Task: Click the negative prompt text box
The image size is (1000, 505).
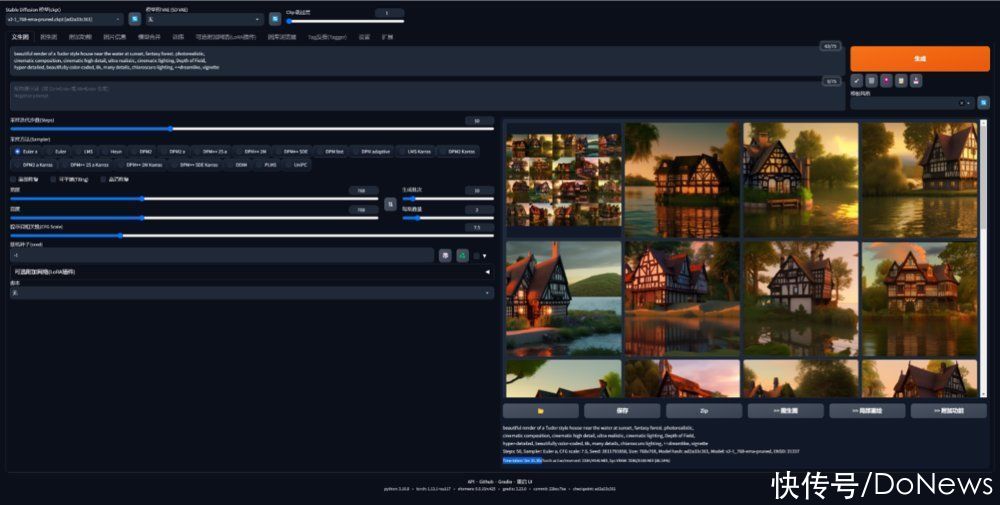Action: click(x=427, y=96)
